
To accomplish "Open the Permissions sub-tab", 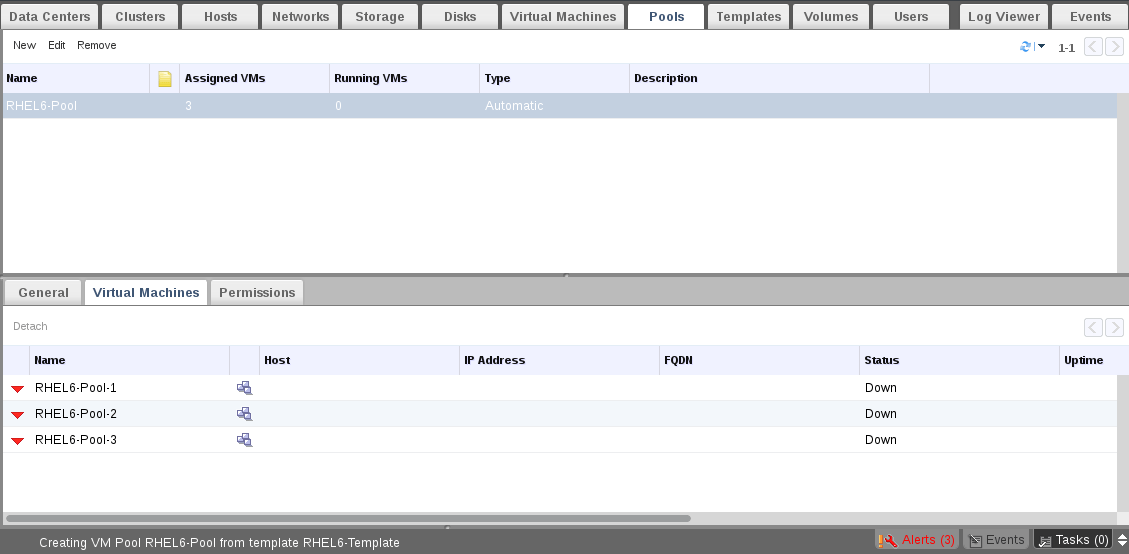I will (x=257, y=292).
